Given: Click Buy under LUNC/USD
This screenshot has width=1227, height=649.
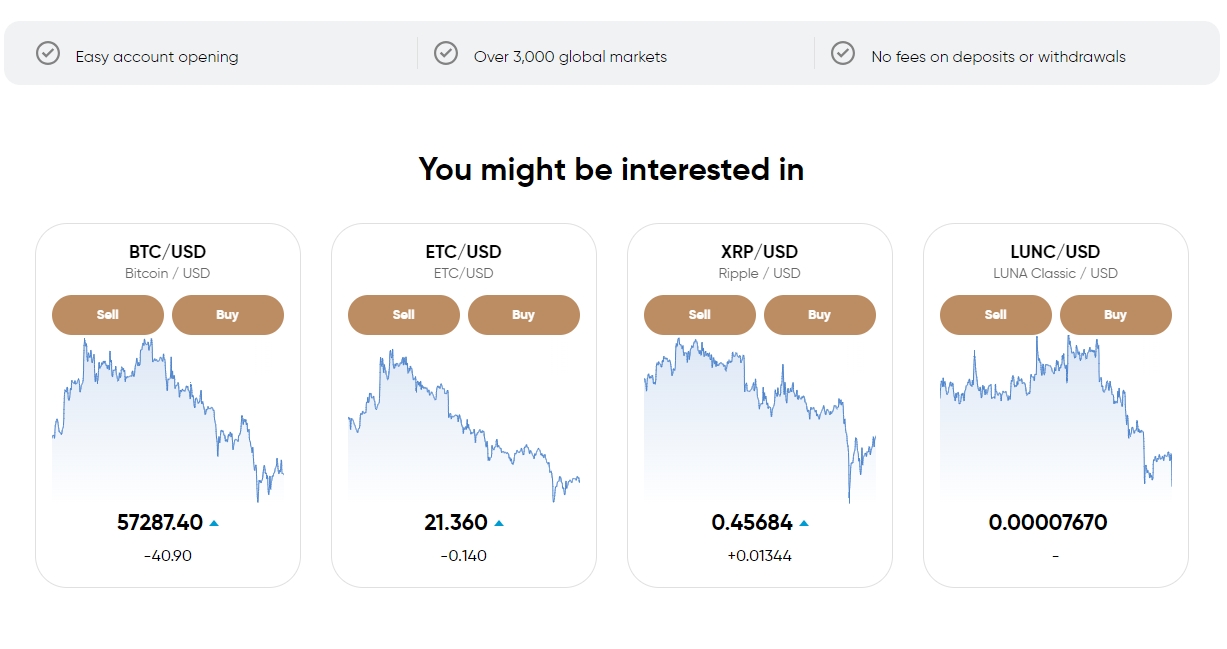Looking at the screenshot, I should tap(1116, 315).
